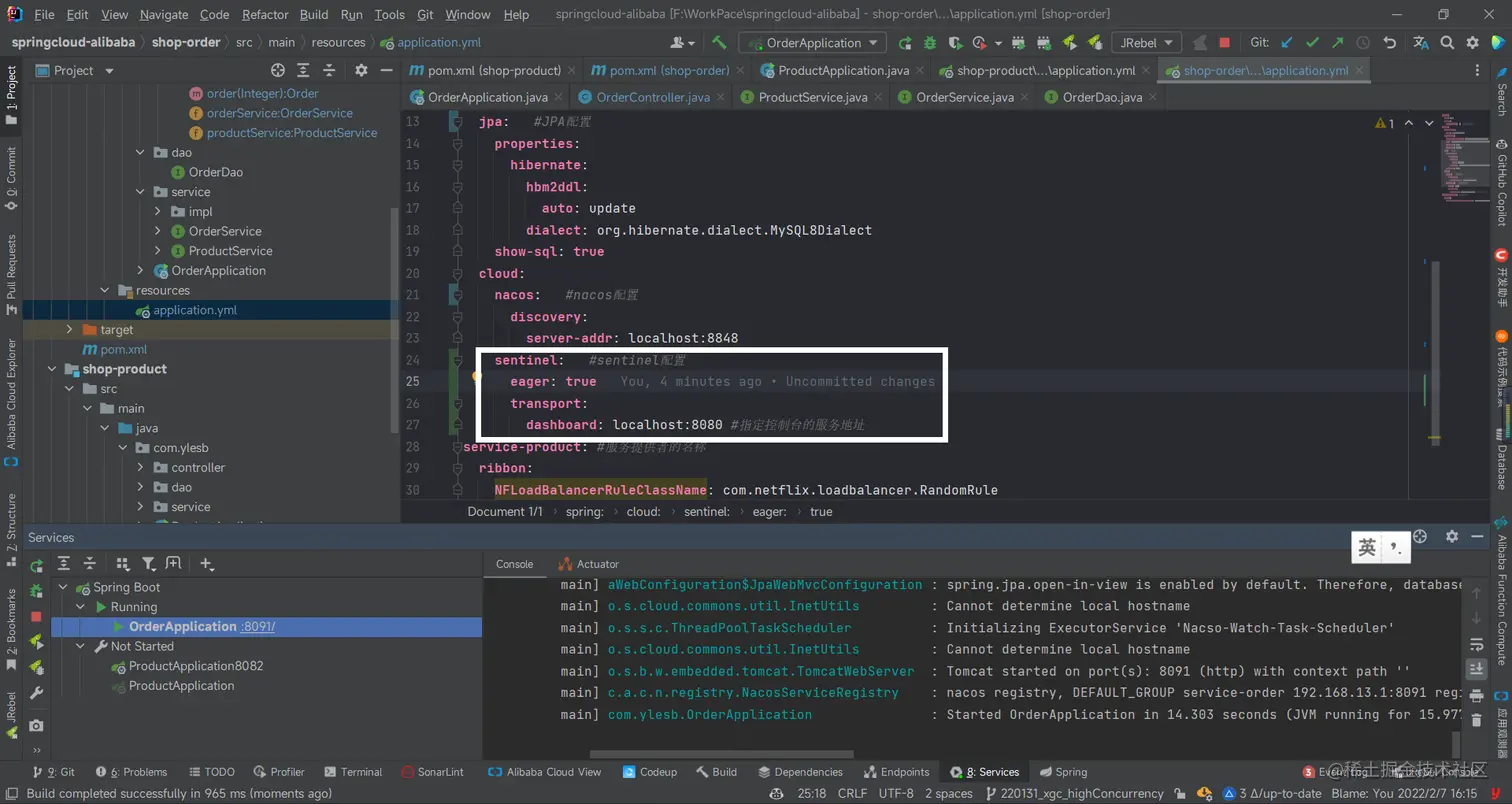
Task: Collapse the Spring Boot node in Services
Action: click(64, 587)
